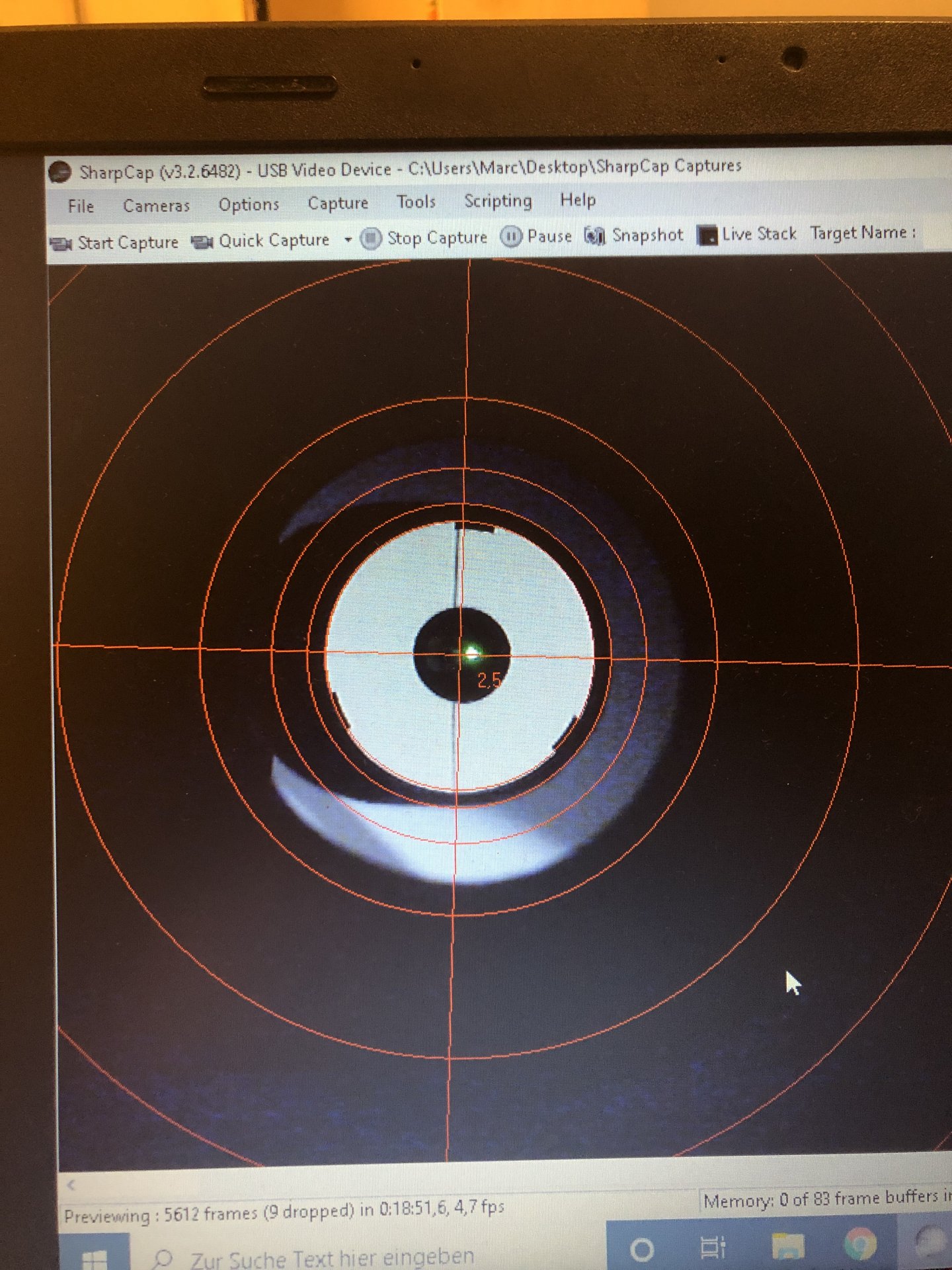Click the Snapshot camera icon
Screen dimensions: 952x1270
pyautogui.click(x=594, y=235)
